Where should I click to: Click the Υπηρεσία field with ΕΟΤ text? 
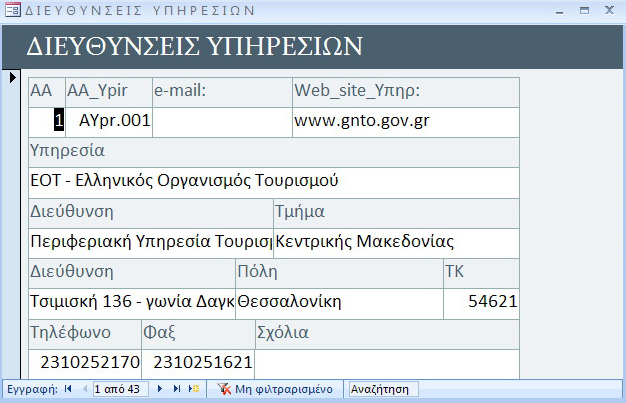(274, 182)
